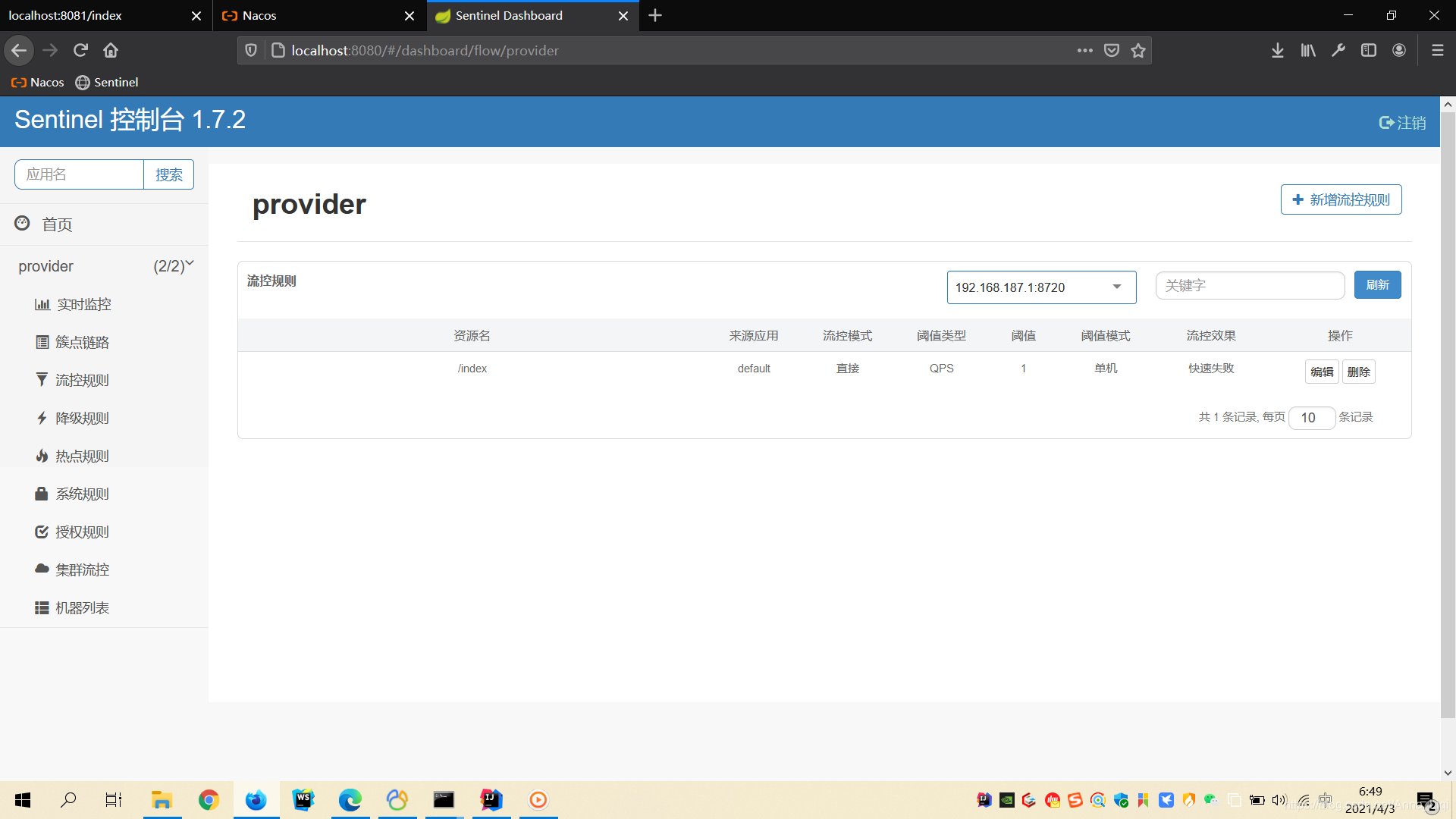The image size is (1456, 819).
Task: Open the 机器列表 machine list page
Action: coord(73,607)
